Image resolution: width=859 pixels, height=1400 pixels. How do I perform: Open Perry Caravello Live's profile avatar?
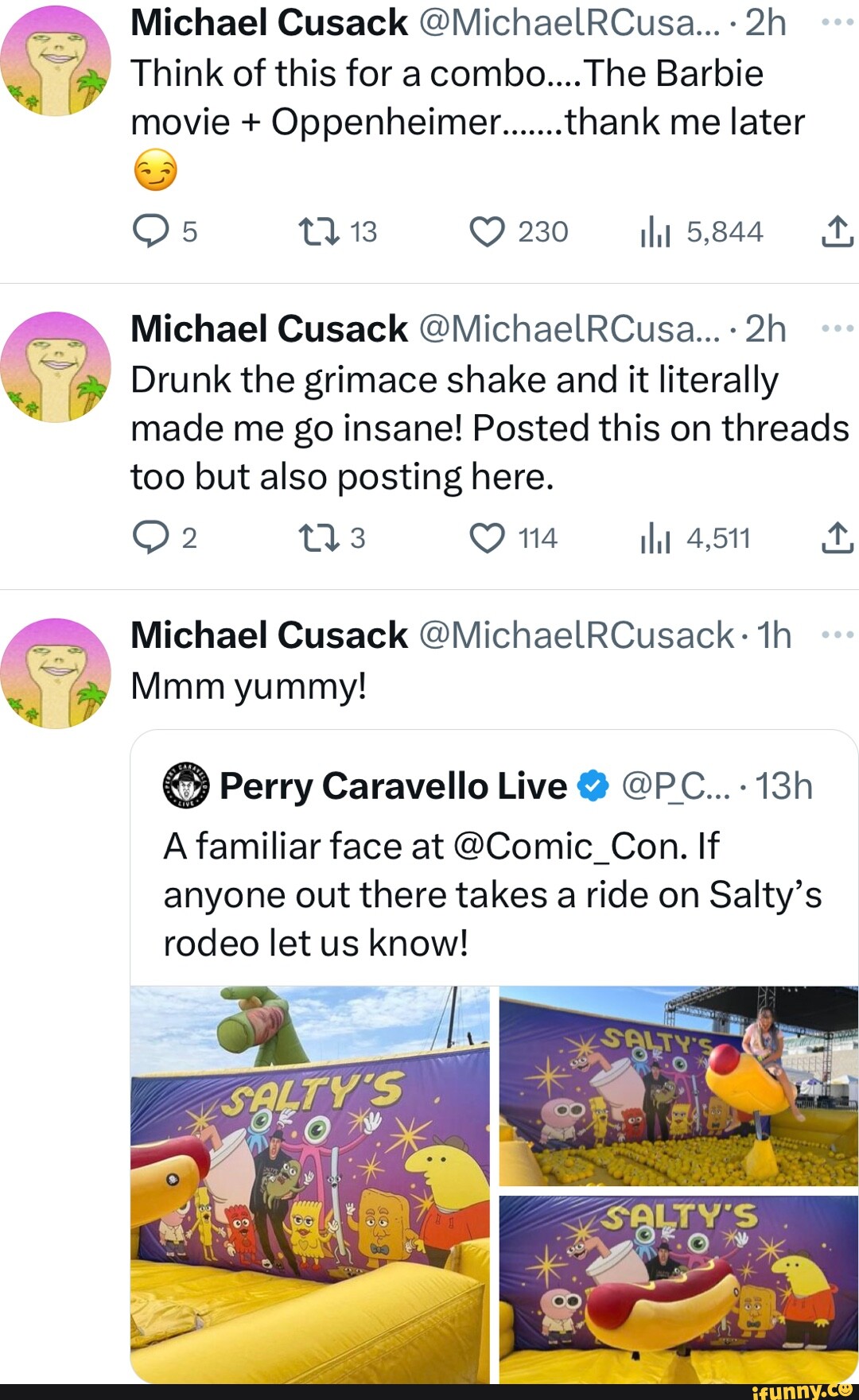[185, 785]
